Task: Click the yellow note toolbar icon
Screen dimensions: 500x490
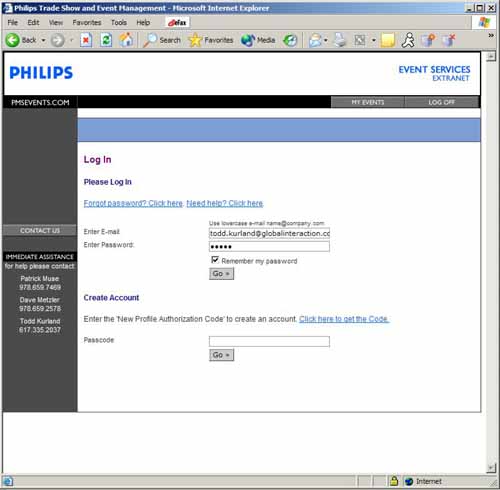Action: click(x=388, y=40)
